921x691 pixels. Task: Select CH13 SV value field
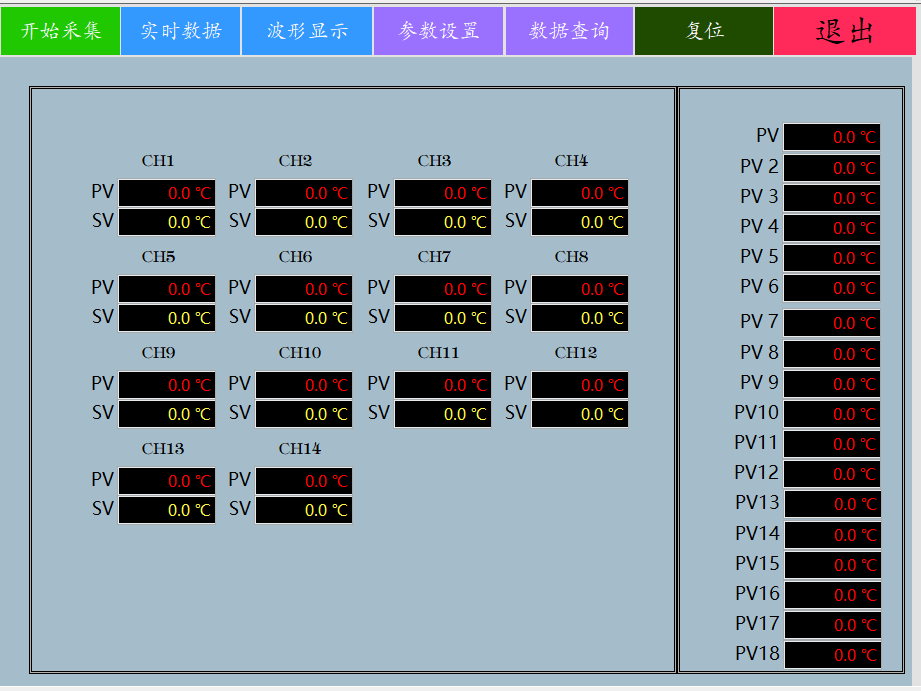[x=167, y=509]
